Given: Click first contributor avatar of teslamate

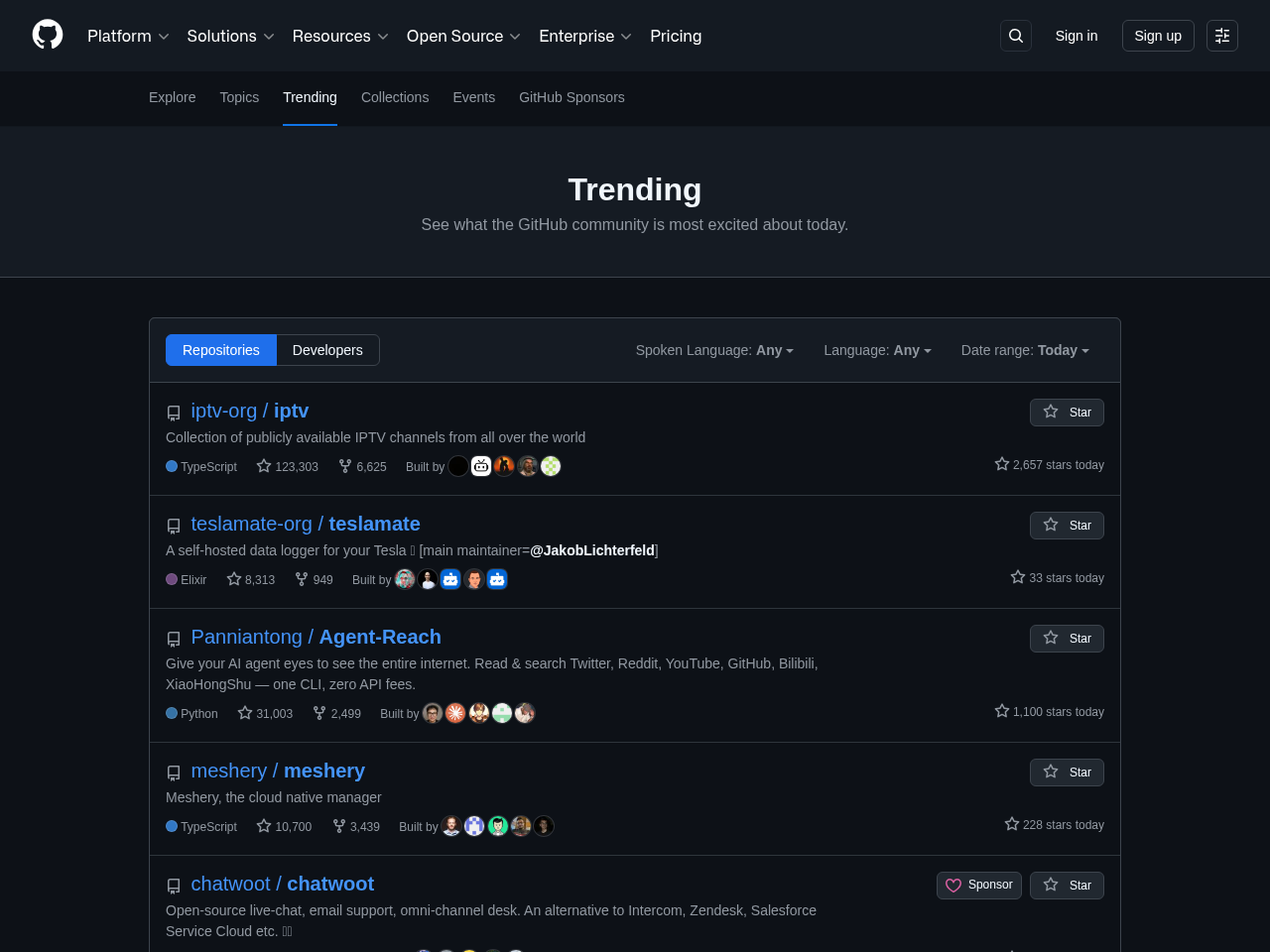Looking at the screenshot, I should tap(405, 579).
